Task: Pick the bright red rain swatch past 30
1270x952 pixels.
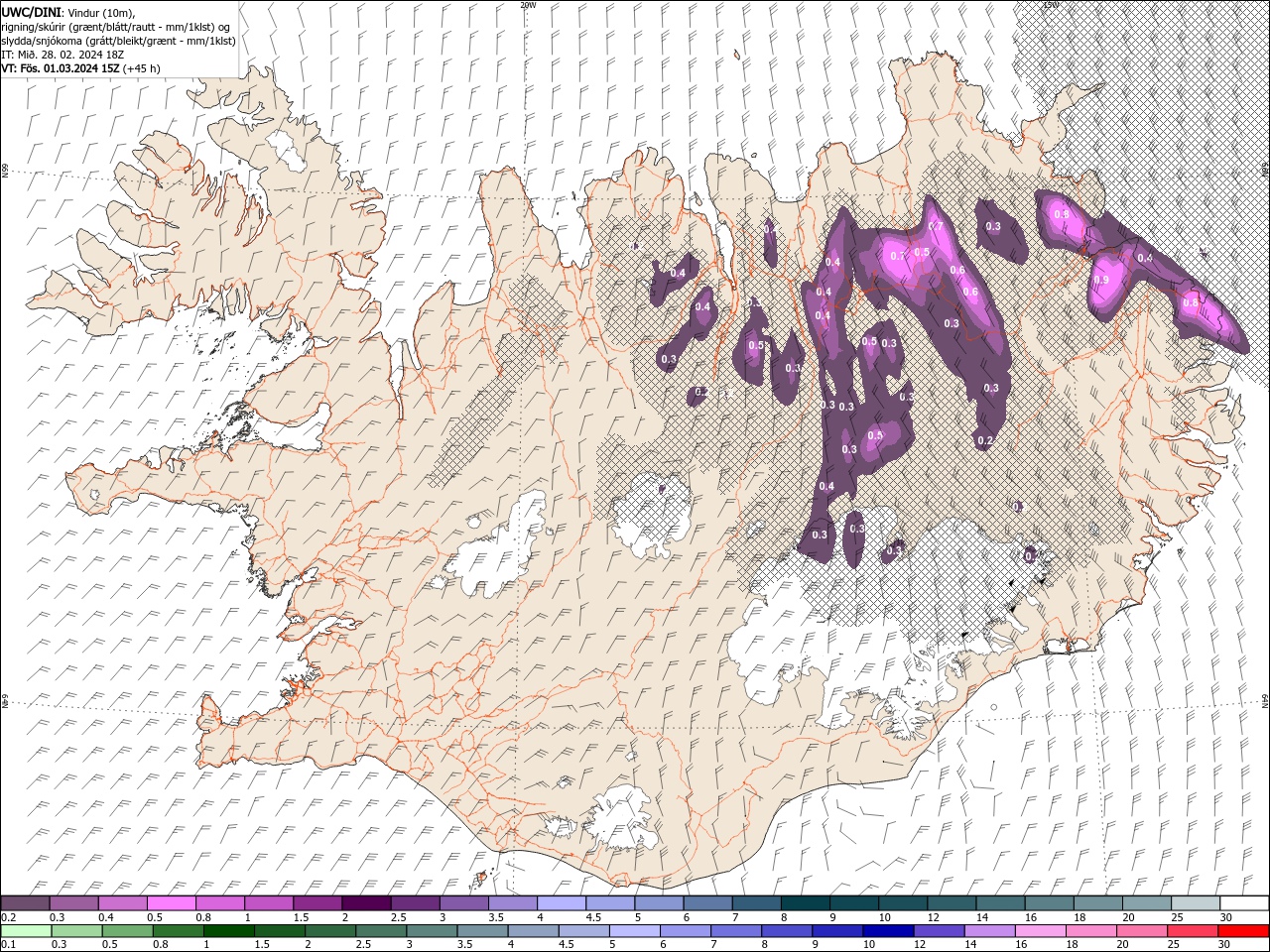Action: click(x=1243, y=931)
